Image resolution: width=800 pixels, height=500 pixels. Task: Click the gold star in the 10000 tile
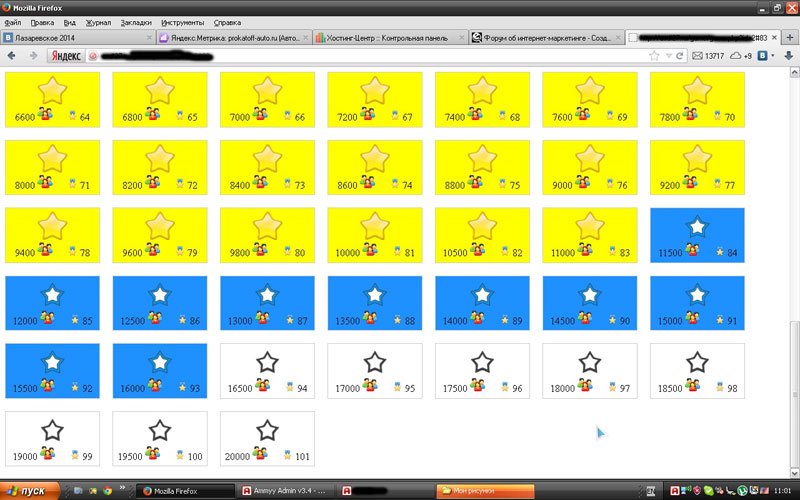point(375,226)
